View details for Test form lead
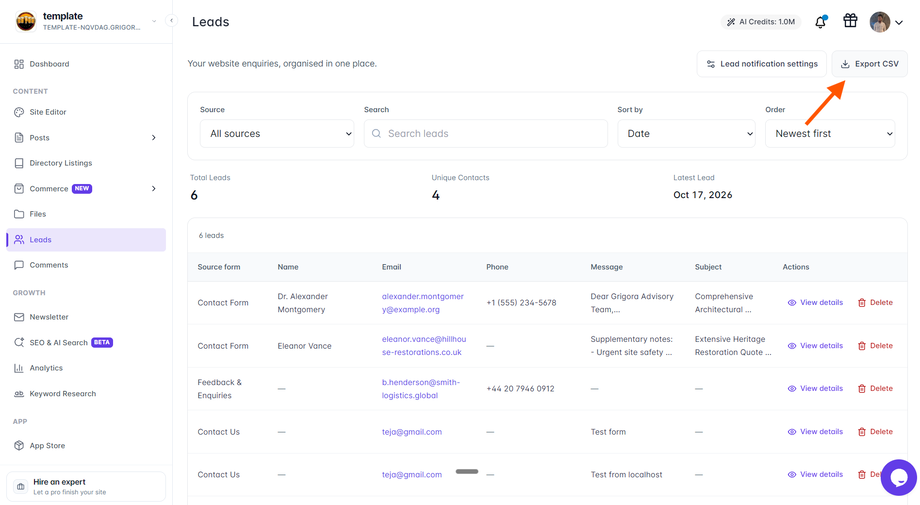This screenshot has width=920, height=505. click(815, 432)
